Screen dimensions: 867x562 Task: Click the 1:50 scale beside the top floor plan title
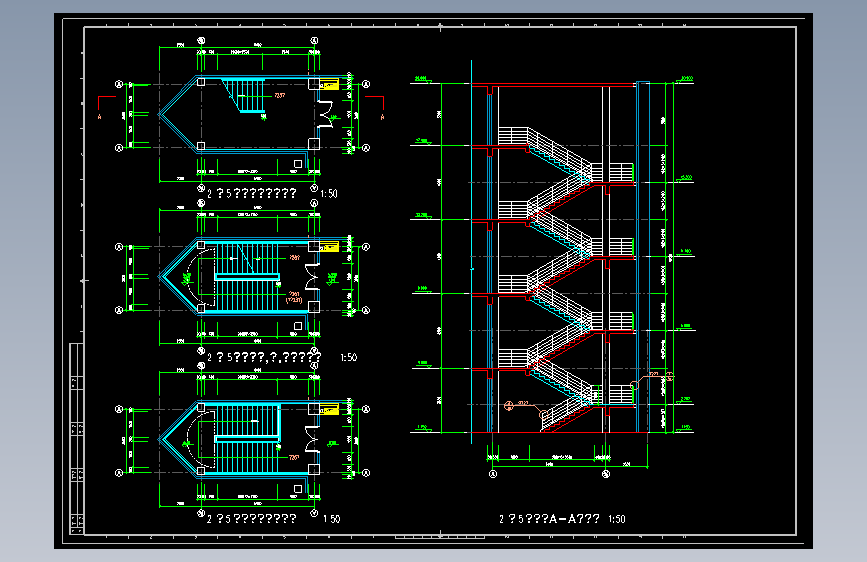click(x=328, y=194)
